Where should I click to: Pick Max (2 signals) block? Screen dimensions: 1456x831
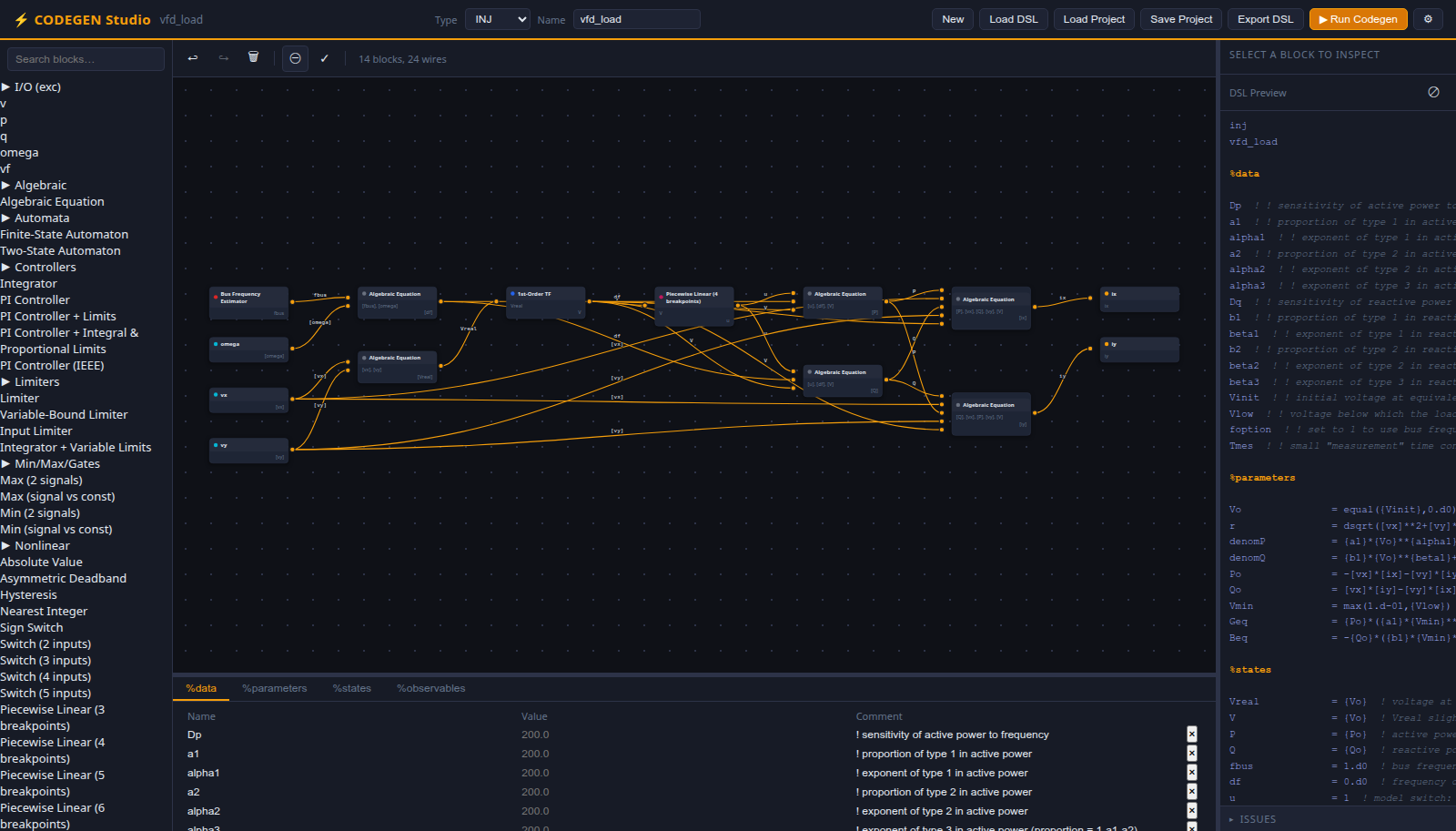click(x=41, y=480)
